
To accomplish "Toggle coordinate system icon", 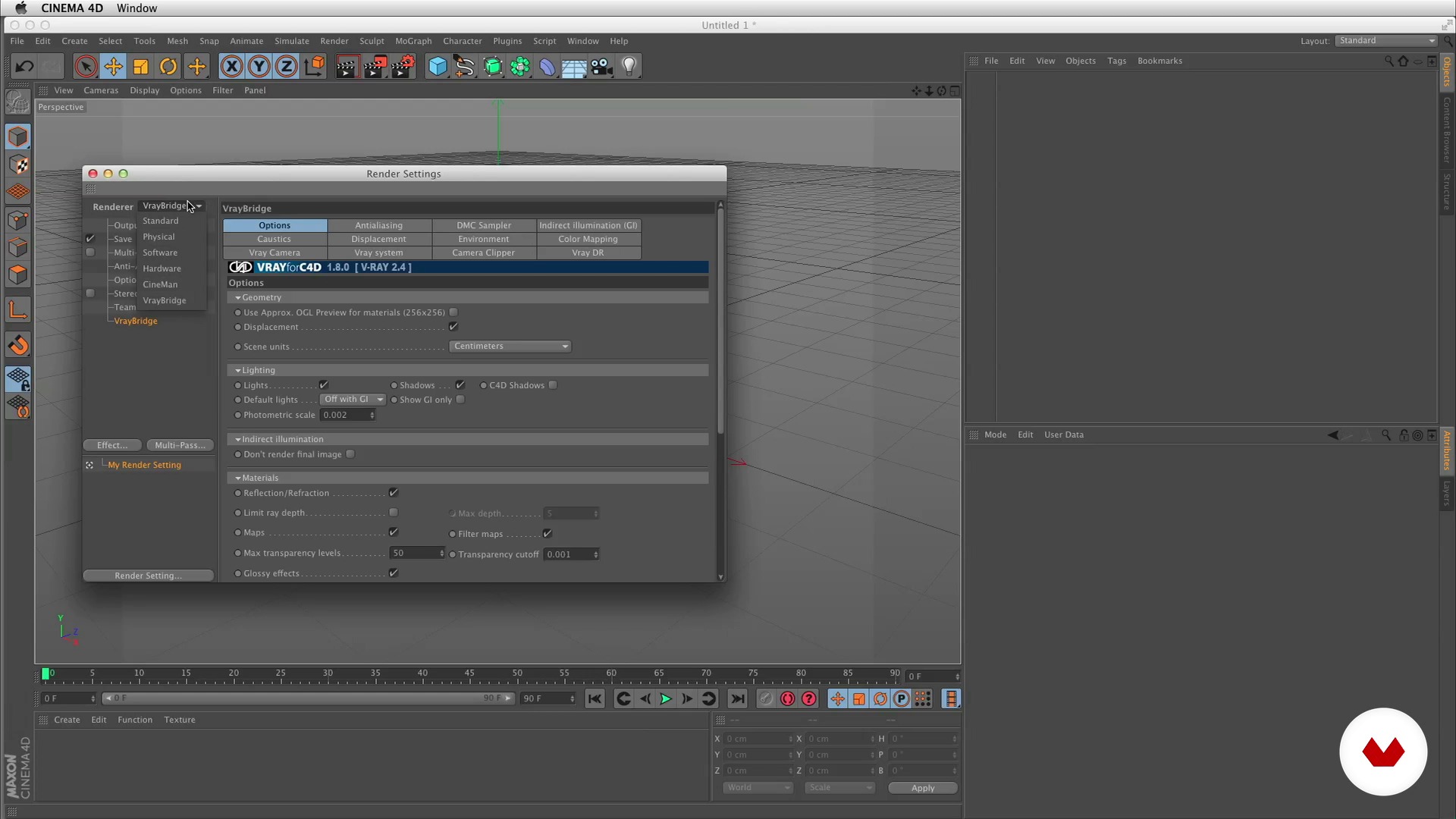I will (x=314, y=67).
